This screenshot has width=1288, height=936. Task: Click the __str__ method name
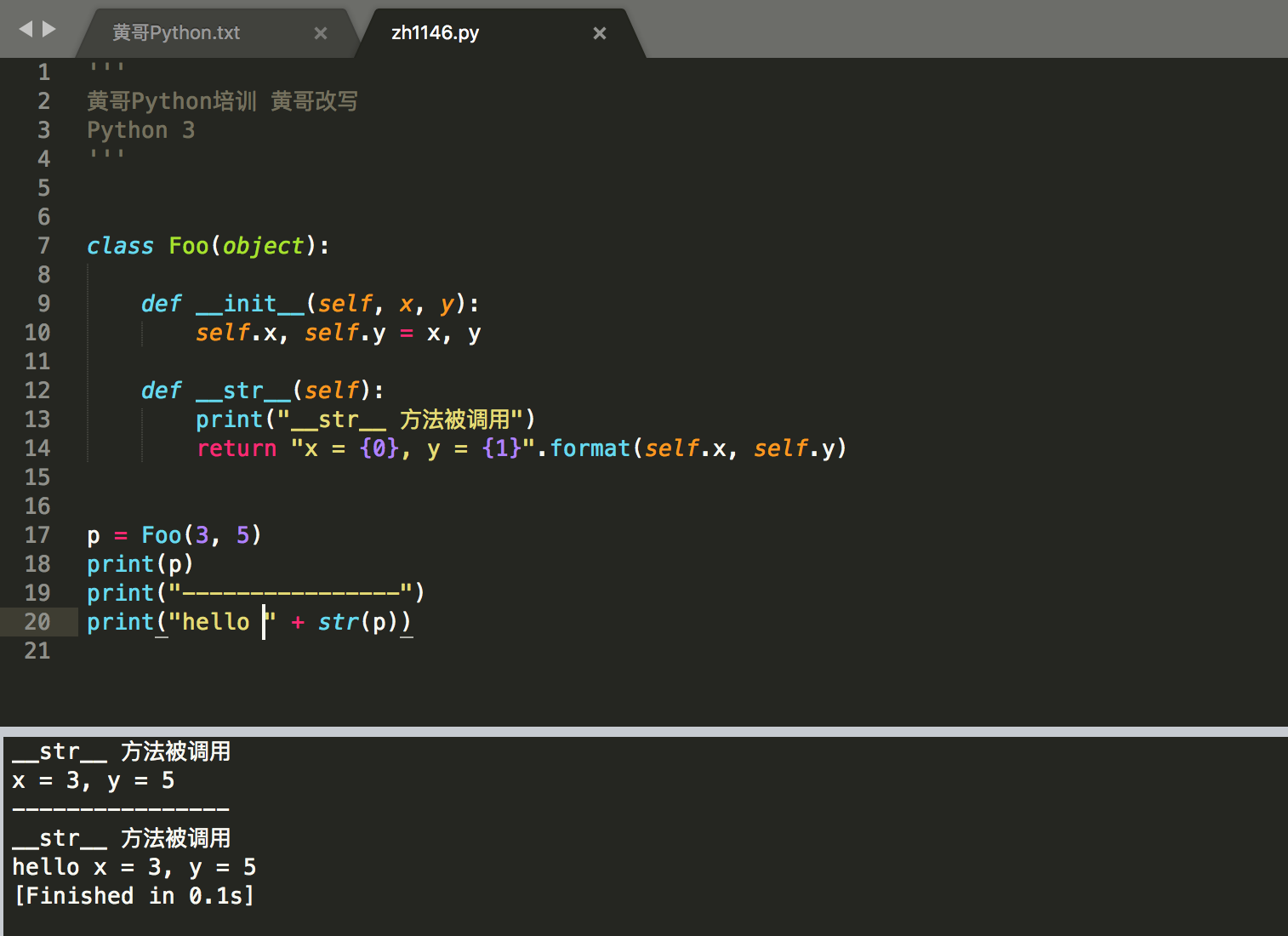pyautogui.click(x=244, y=390)
